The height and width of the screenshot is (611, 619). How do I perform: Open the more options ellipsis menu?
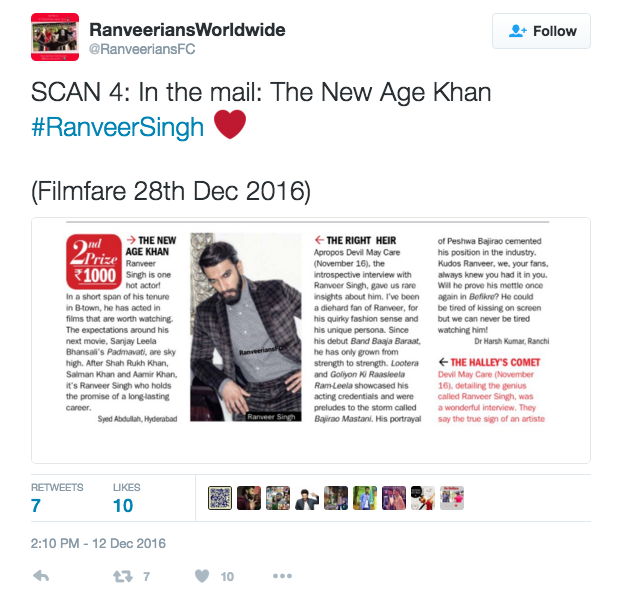tap(282, 576)
